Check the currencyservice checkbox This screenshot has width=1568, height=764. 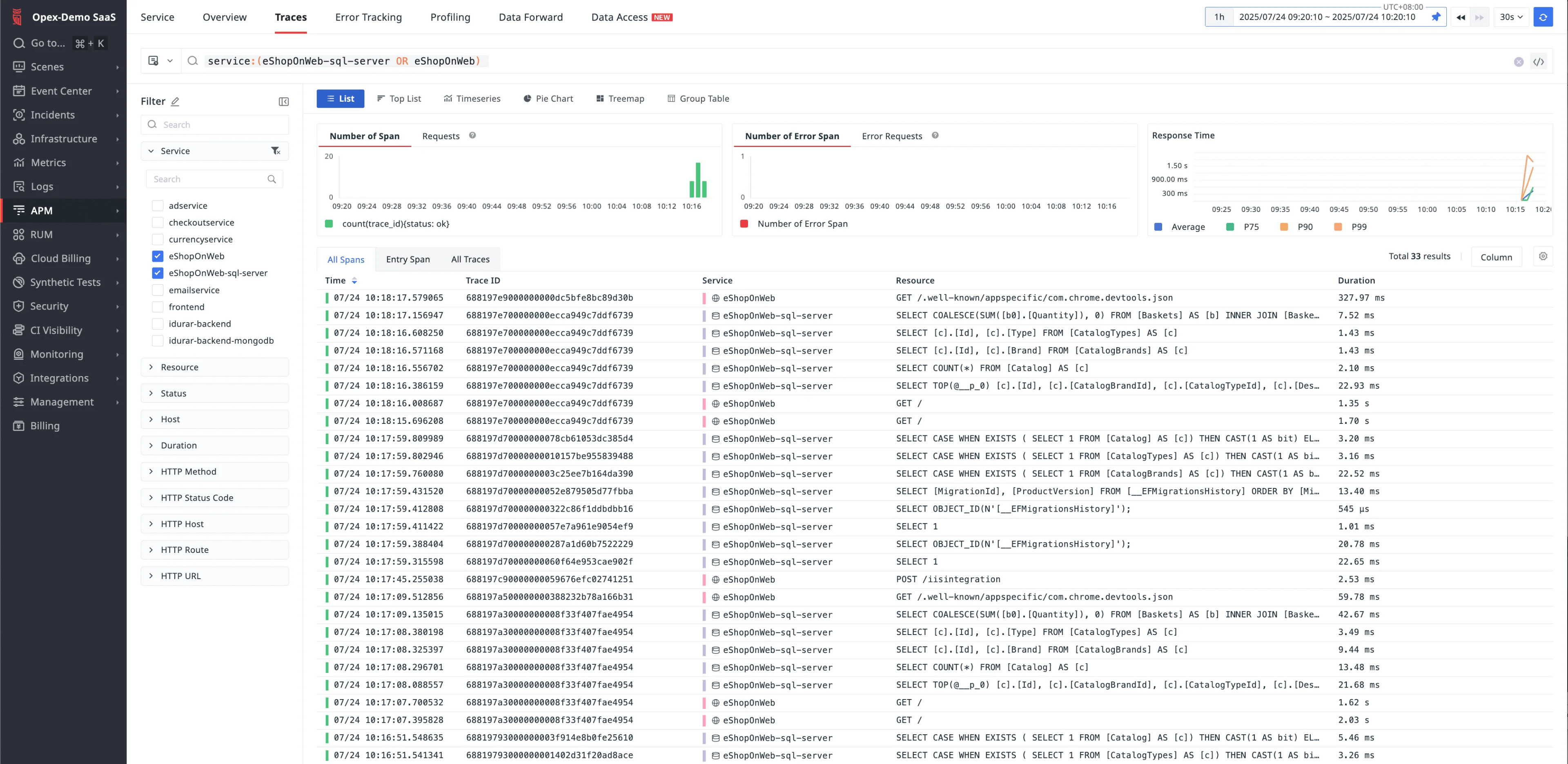[x=158, y=239]
